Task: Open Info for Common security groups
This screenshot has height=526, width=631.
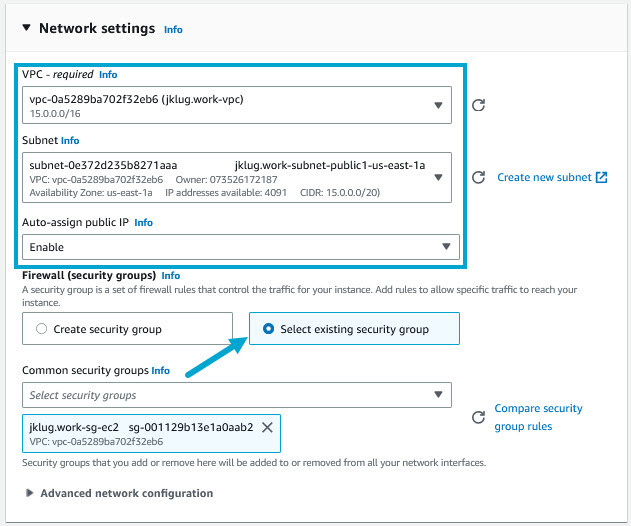Action: pos(160,370)
